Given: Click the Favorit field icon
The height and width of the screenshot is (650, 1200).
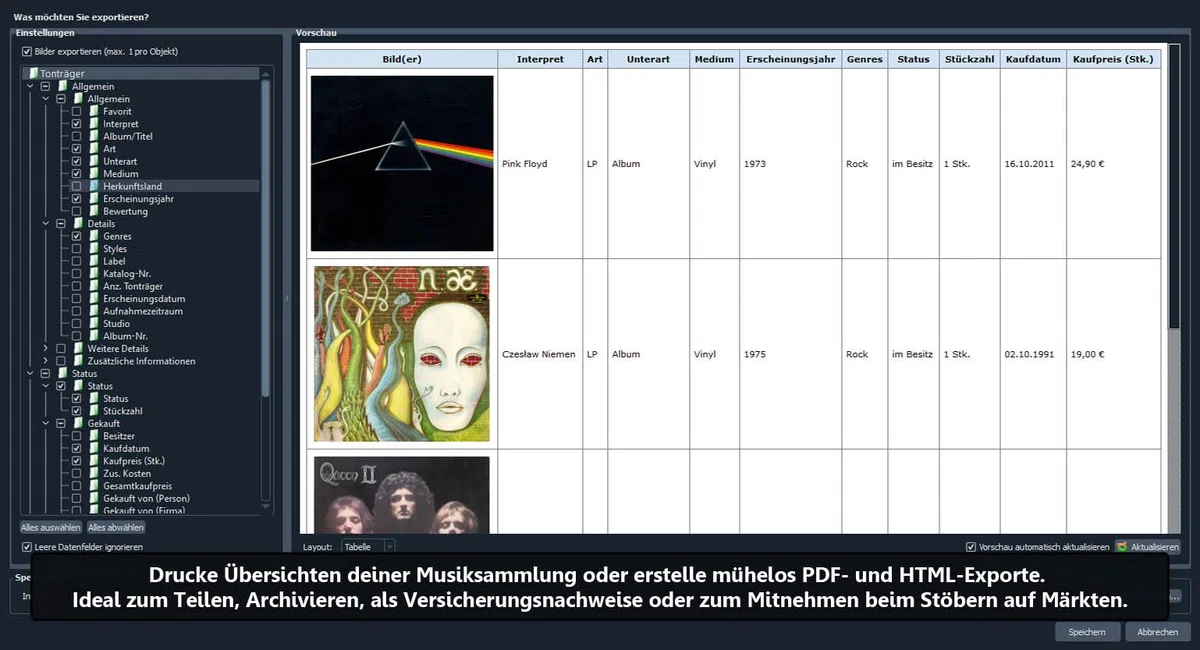Looking at the screenshot, I should tap(93, 111).
